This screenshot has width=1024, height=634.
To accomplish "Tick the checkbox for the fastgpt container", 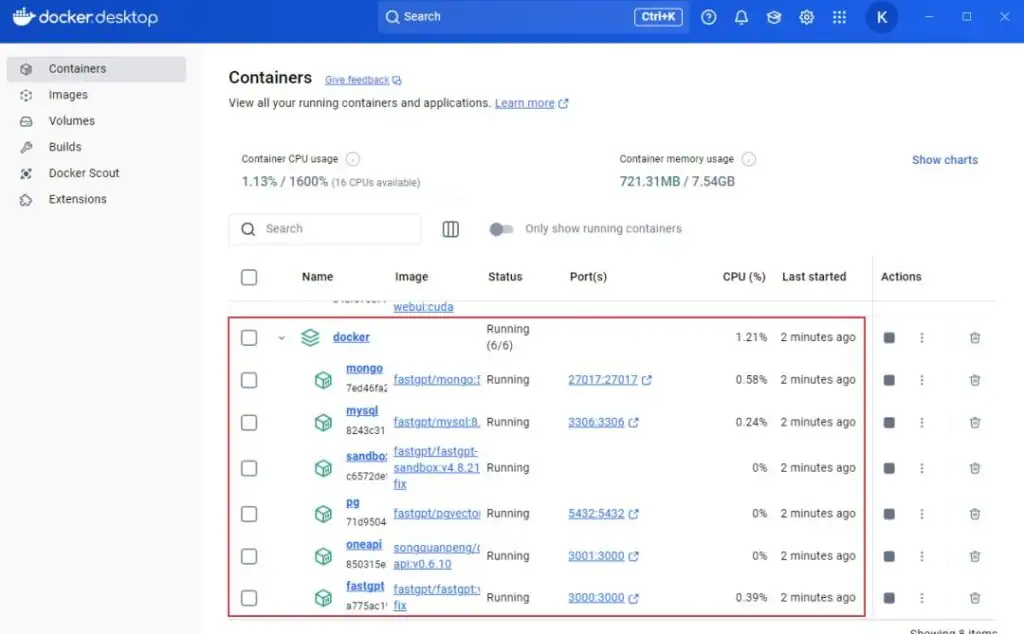I will point(248,597).
